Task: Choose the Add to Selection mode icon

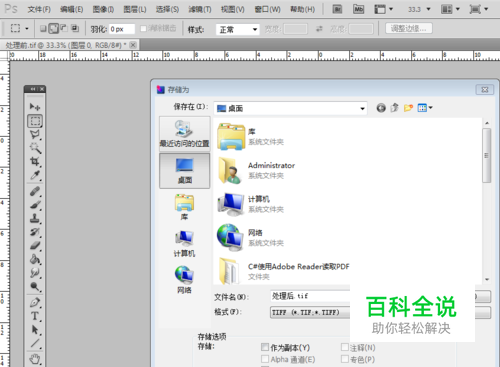Action: coord(54,29)
